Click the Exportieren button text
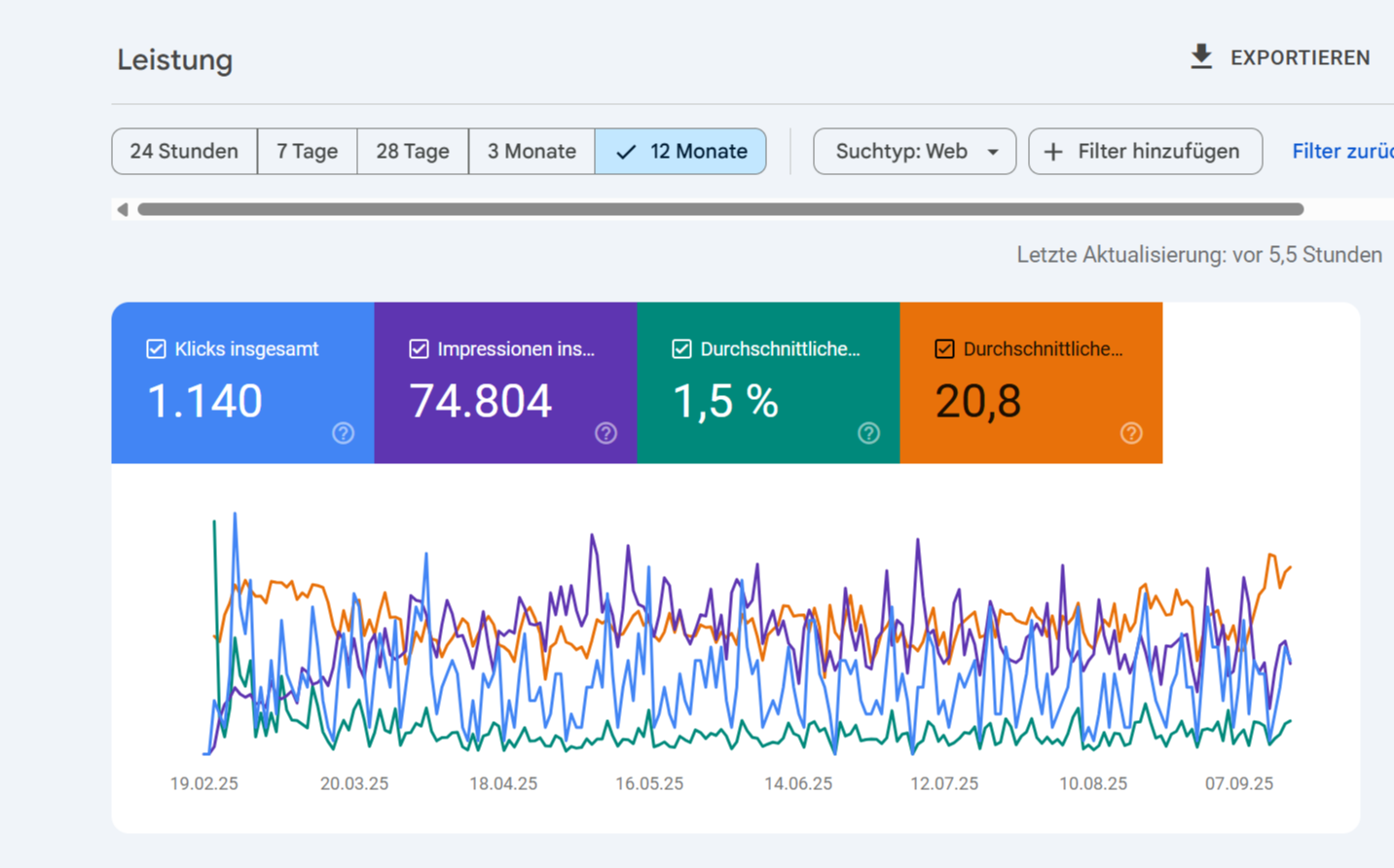Image resolution: width=1394 pixels, height=868 pixels. (x=1300, y=58)
